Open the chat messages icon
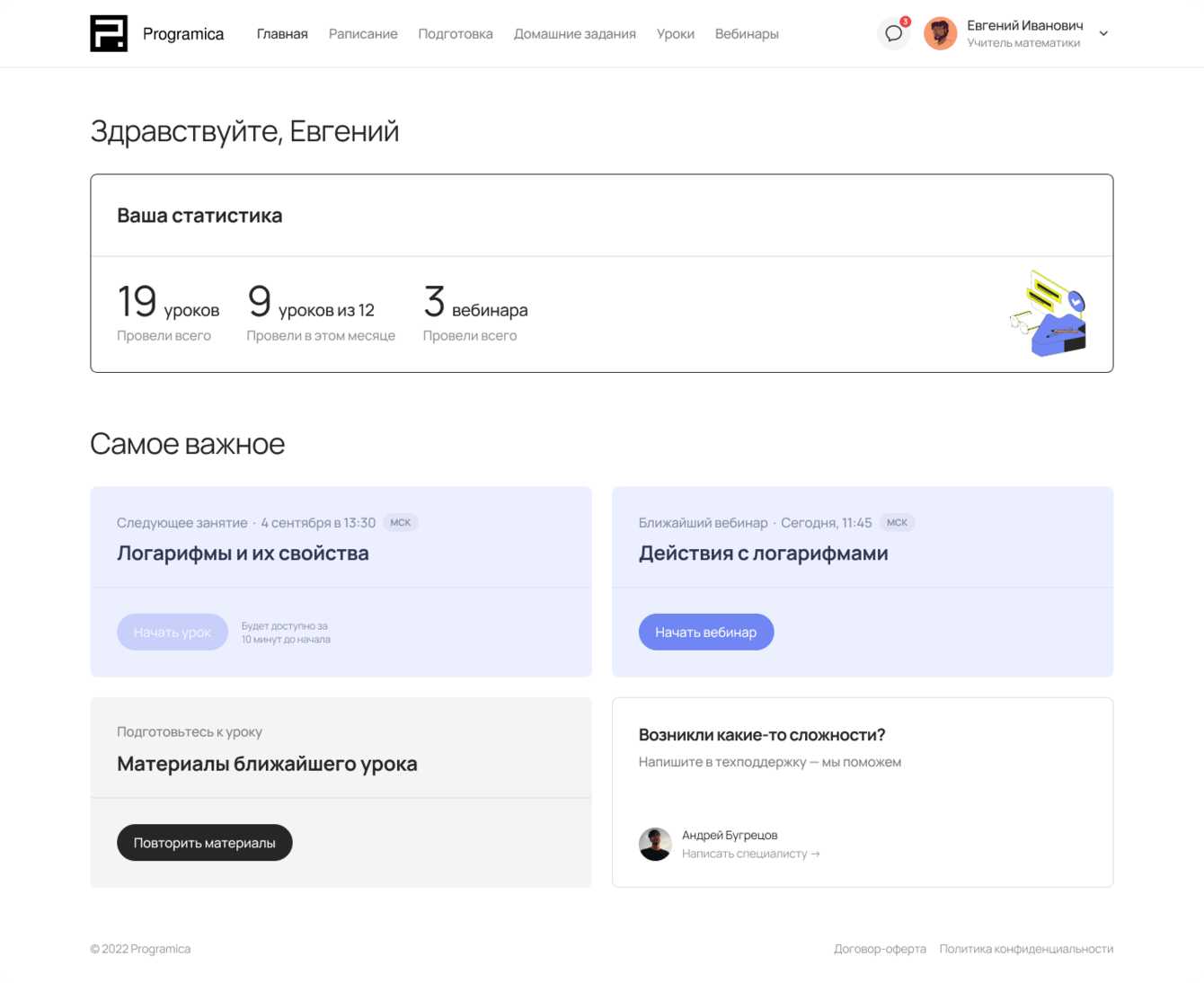Viewport: 1204px width, 983px height. (893, 34)
